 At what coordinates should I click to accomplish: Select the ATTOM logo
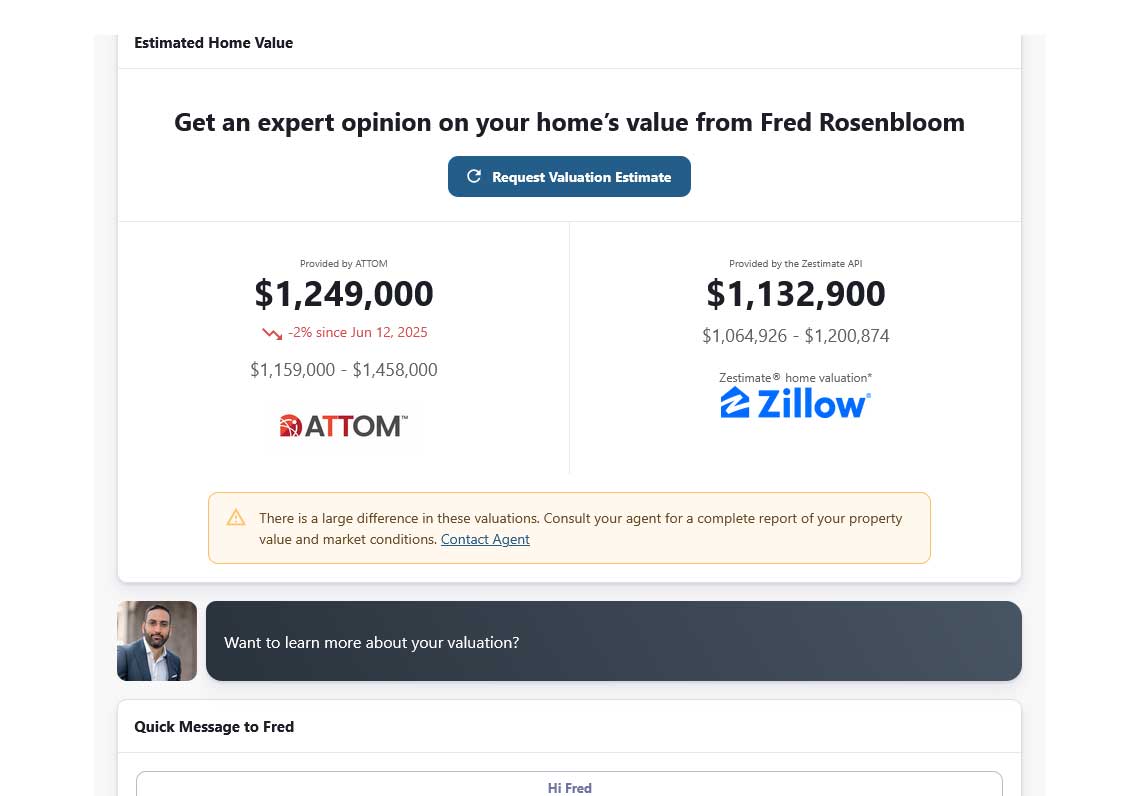click(x=344, y=425)
